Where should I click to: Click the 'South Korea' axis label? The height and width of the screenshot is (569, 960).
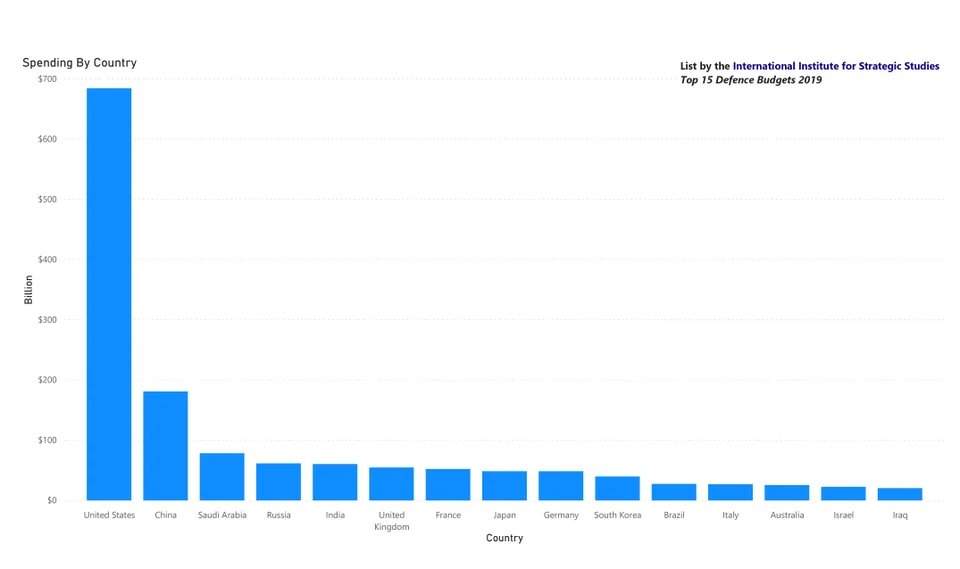click(618, 515)
